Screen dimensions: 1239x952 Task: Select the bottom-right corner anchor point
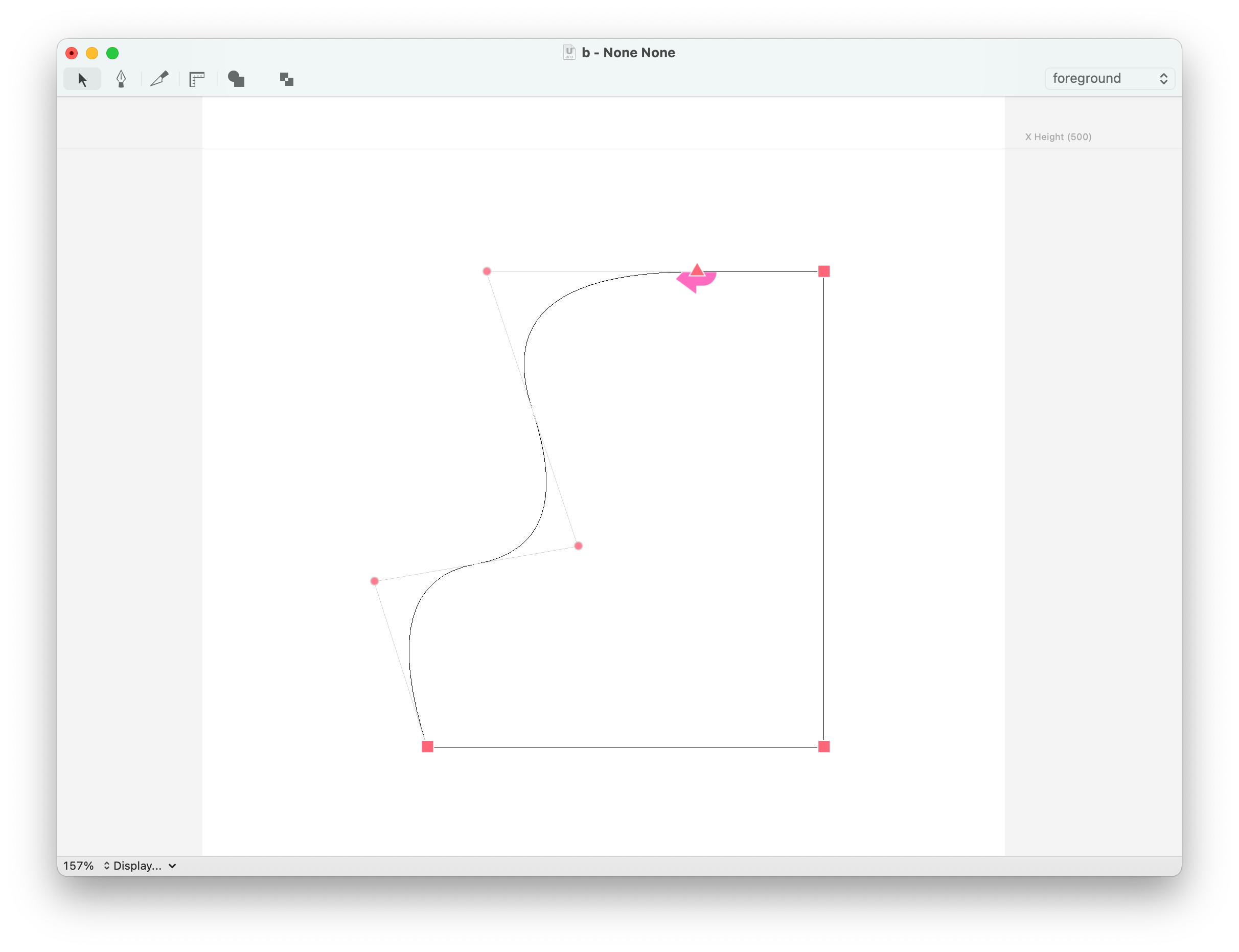coord(824,747)
